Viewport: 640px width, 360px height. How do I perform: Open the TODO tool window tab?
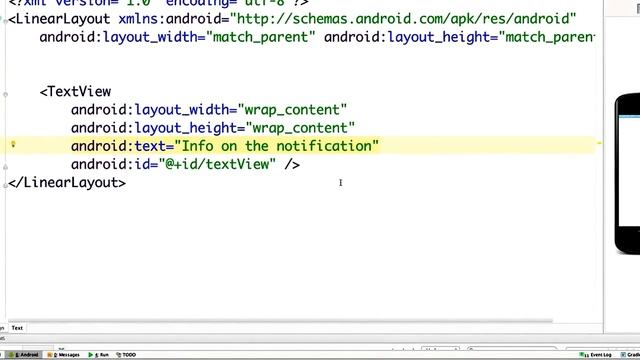coord(126,355)
